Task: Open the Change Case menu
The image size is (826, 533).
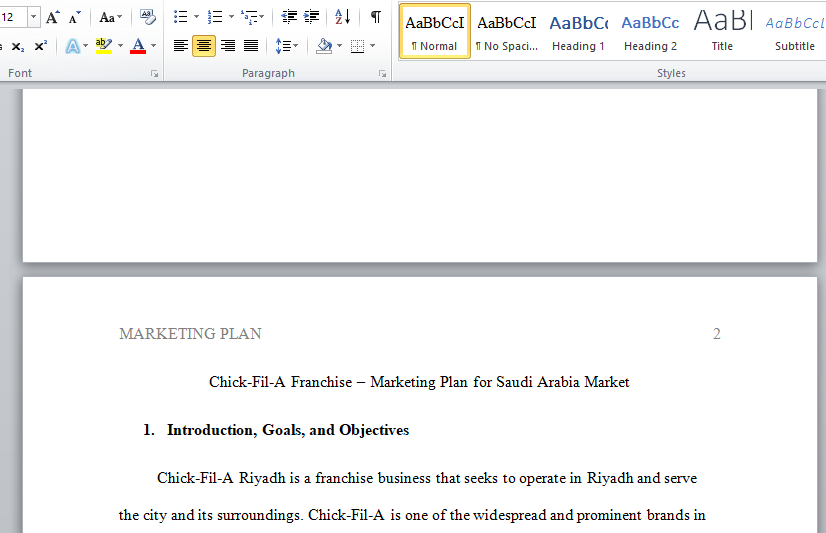Action: click(111, 17)
